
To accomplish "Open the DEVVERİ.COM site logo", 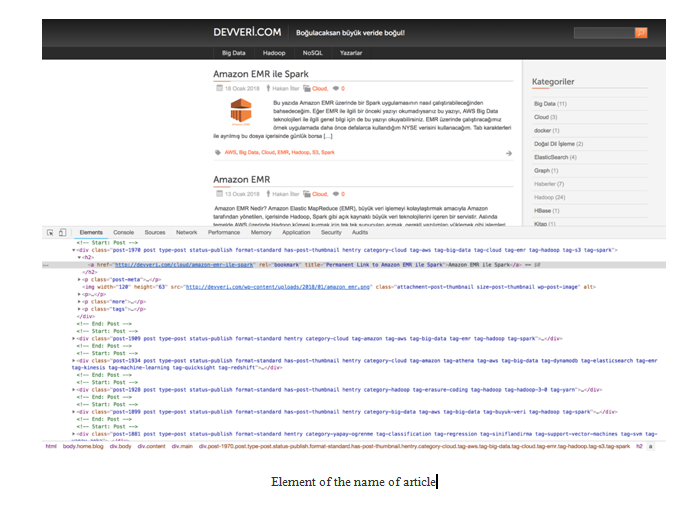I will point(247,33).
